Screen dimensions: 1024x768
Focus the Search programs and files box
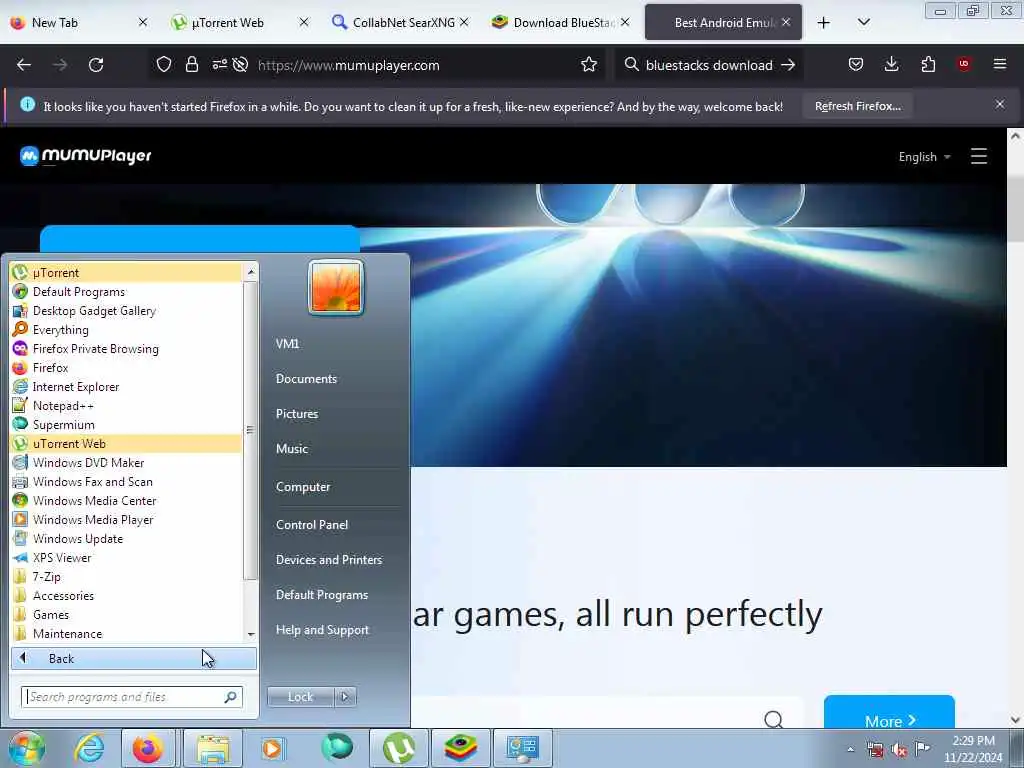tap(131, 697)
